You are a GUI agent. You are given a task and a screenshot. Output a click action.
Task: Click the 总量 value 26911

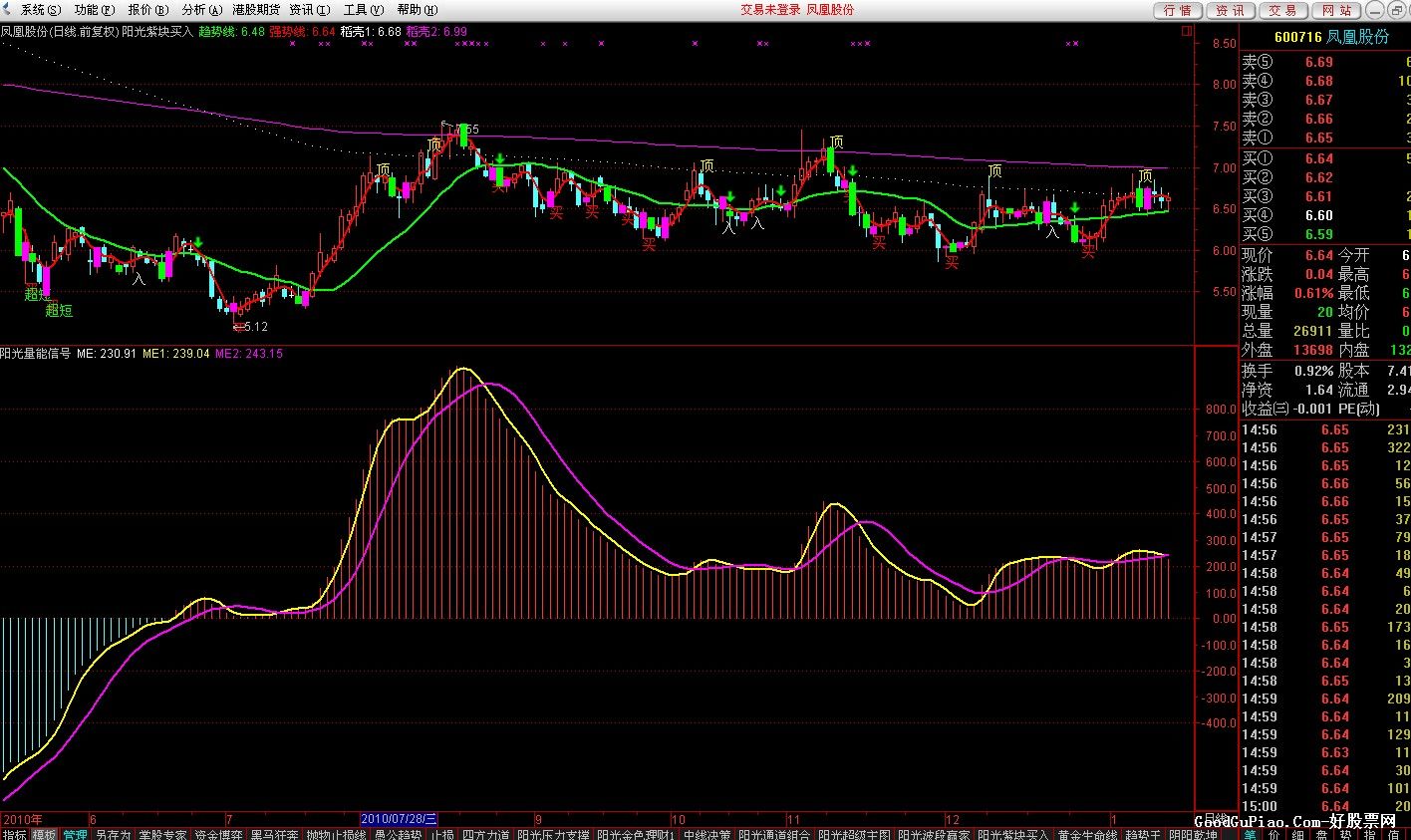coord(1312,331)
